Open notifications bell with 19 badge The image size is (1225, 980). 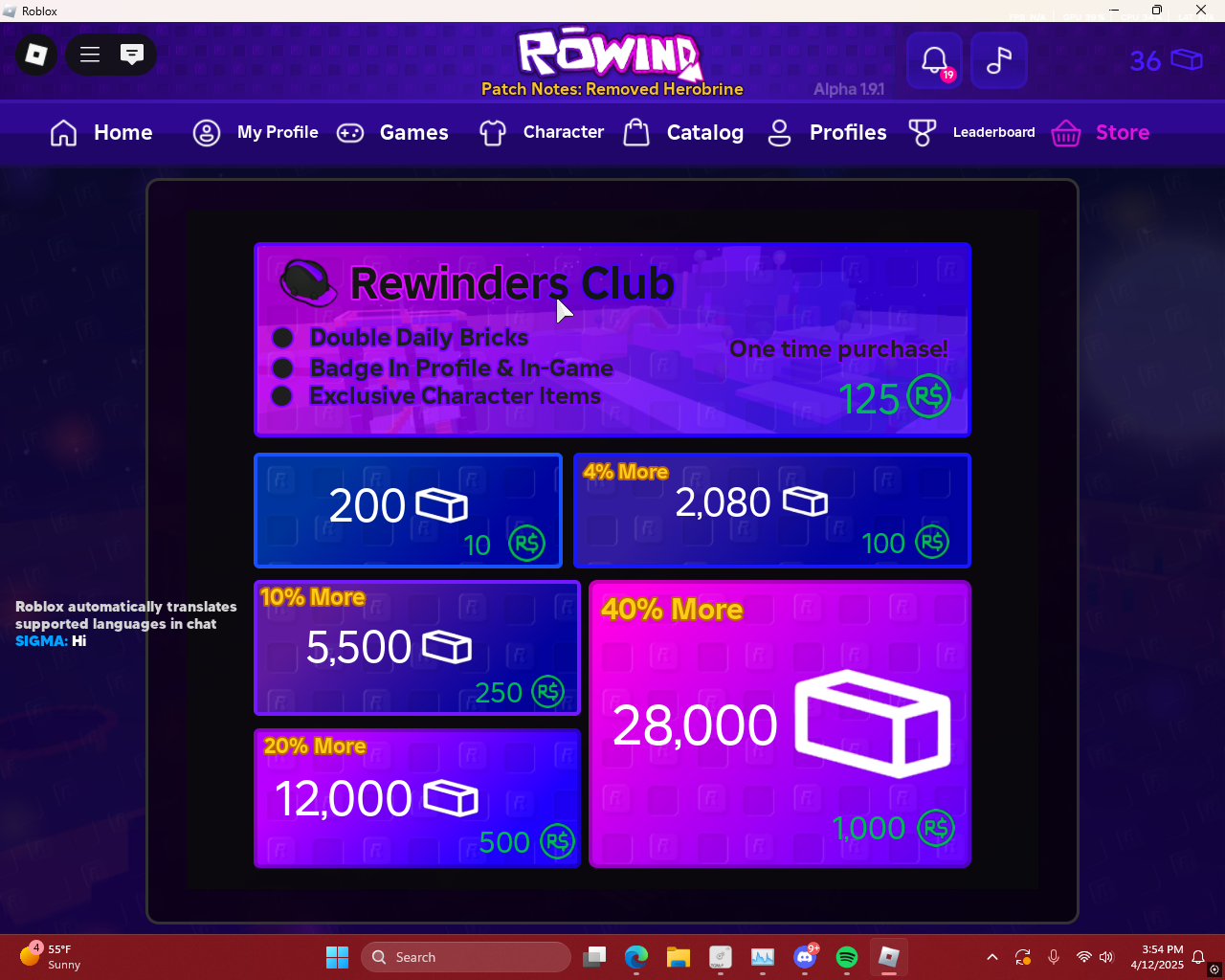(935, 60)
